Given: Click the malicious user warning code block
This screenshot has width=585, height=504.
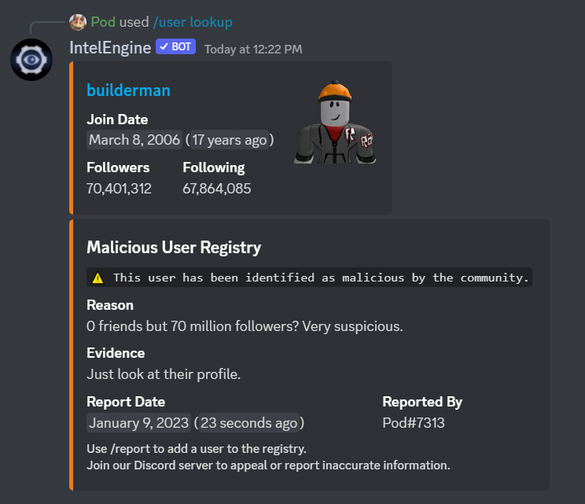Looking at the screenshot, I should tap(309, 278).
